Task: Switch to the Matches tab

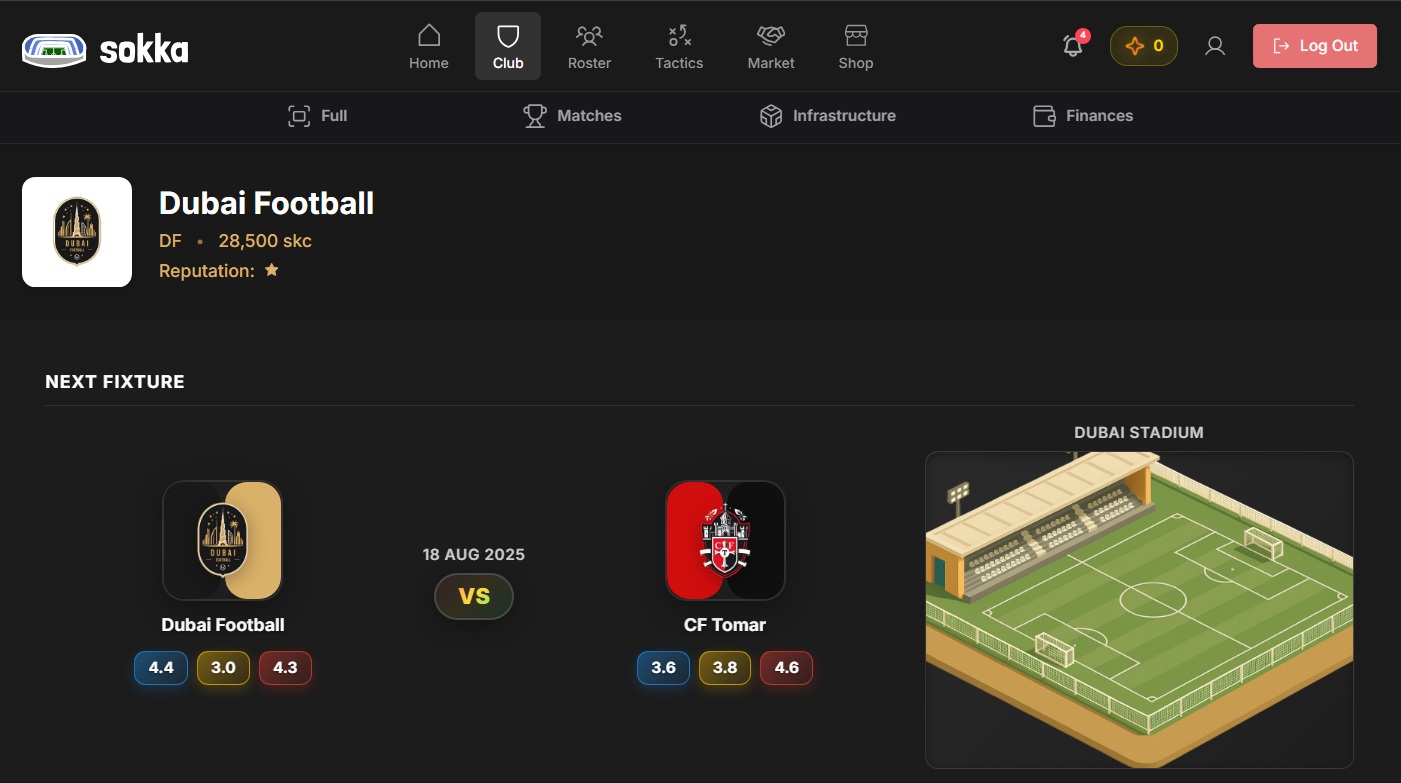Action: [572, 116]
